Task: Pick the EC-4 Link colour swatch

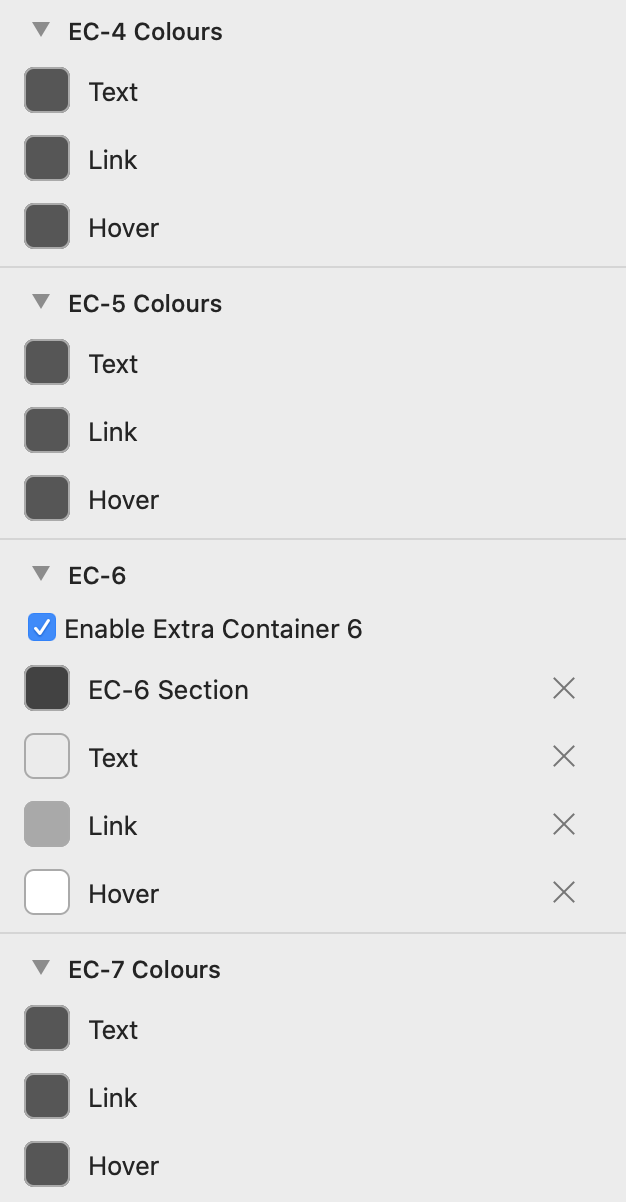Action: pos(47,158)
